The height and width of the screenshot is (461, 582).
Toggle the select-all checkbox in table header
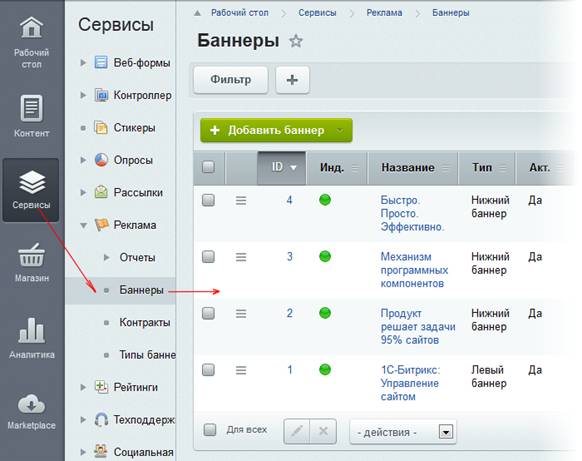[x=208, y=167]
